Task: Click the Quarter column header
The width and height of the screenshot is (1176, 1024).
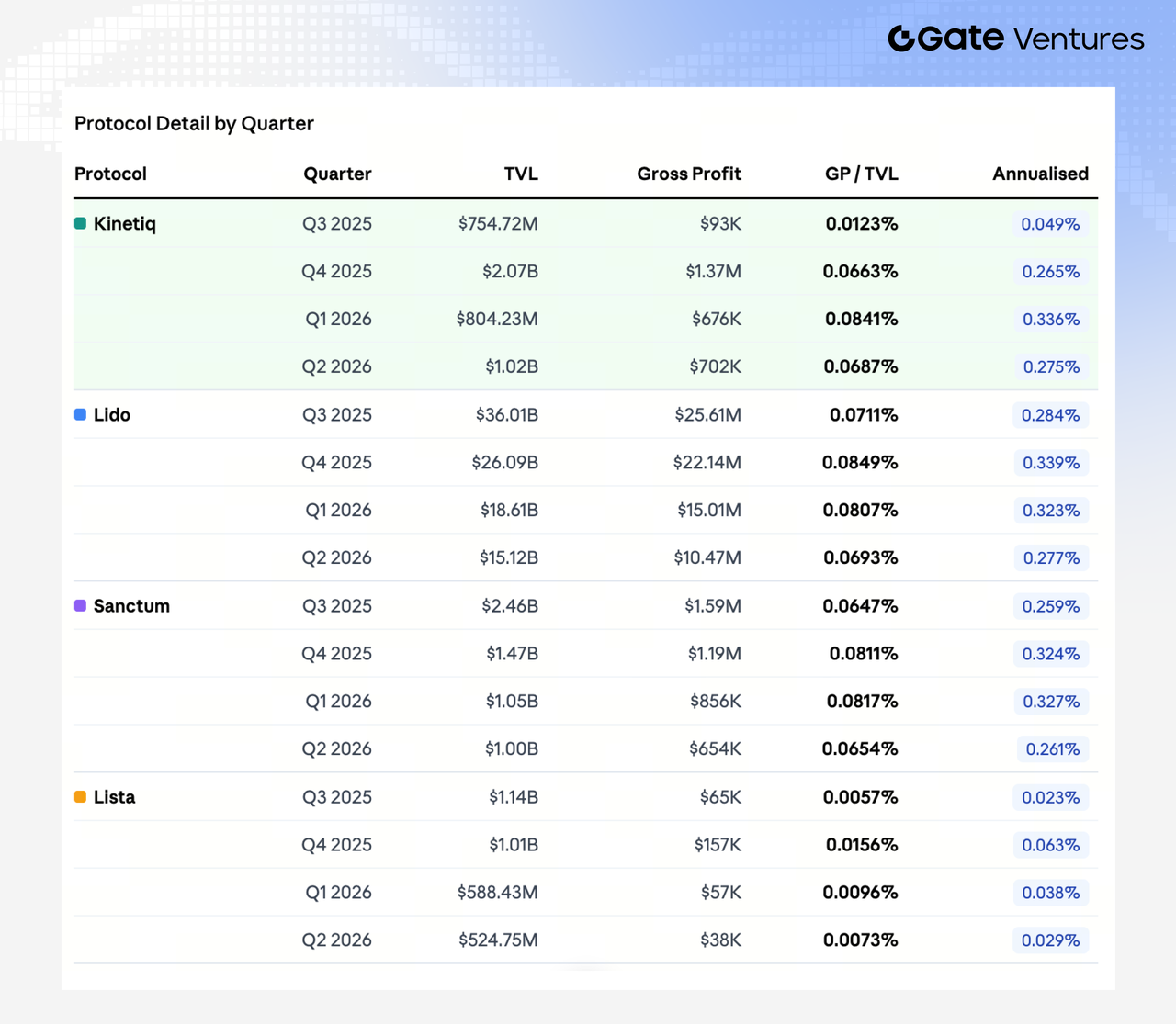Action: coord(337,174)
